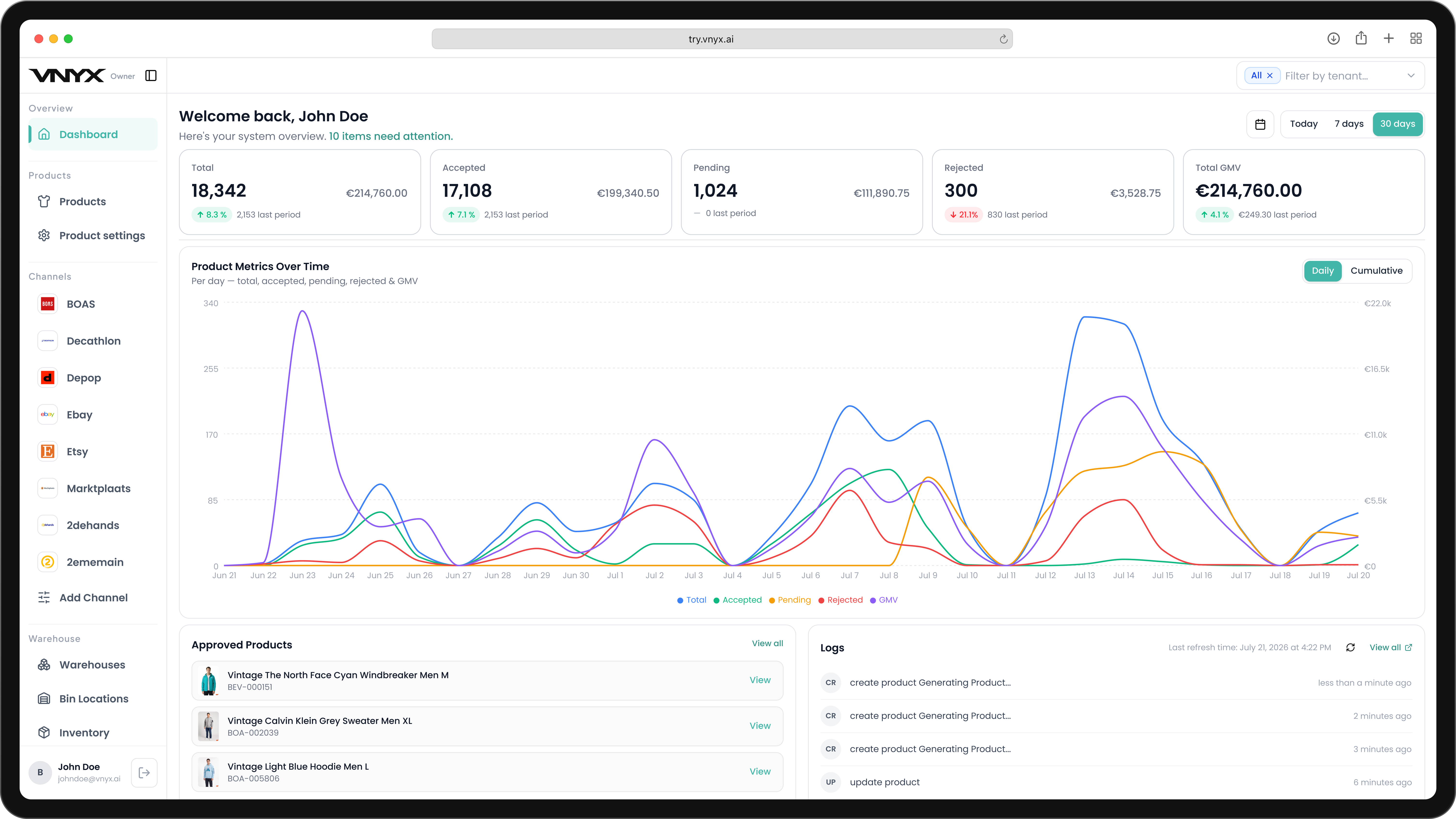Click the browser share icon
The image size is (1456, 819).
[1361, 38]
